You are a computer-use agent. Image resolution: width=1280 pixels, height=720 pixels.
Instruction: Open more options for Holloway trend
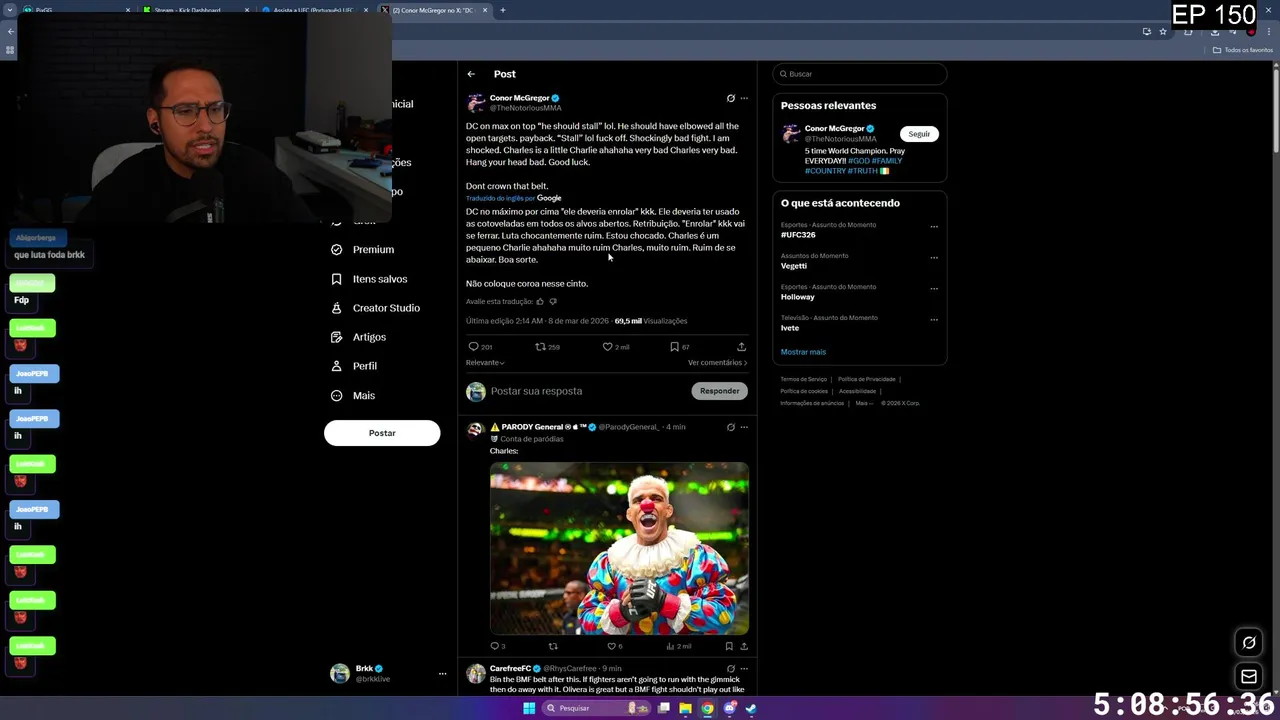[x=934, y=289]
